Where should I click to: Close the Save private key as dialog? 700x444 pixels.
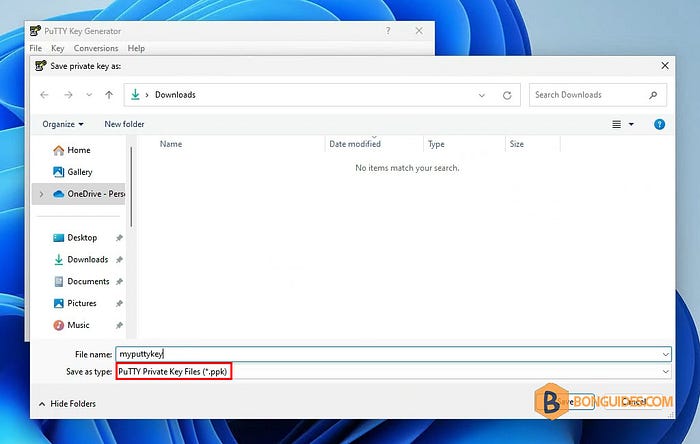(665, 66)
